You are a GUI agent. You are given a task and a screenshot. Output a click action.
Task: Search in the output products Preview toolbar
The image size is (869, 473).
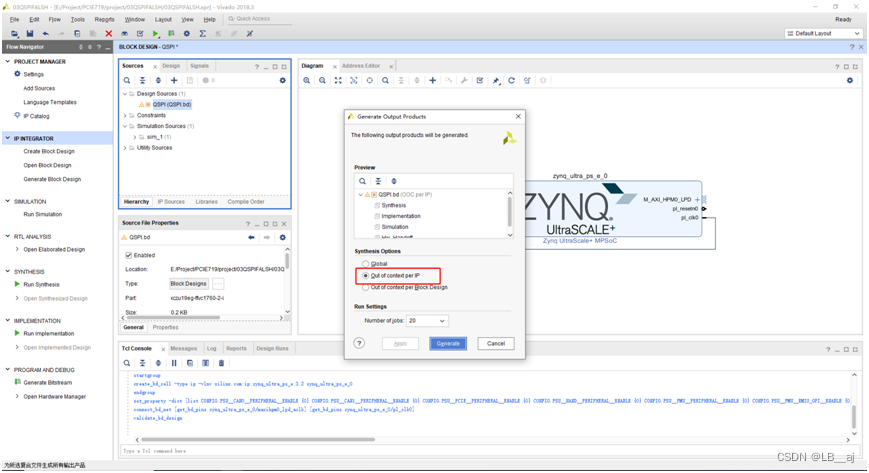coord(362,181)
